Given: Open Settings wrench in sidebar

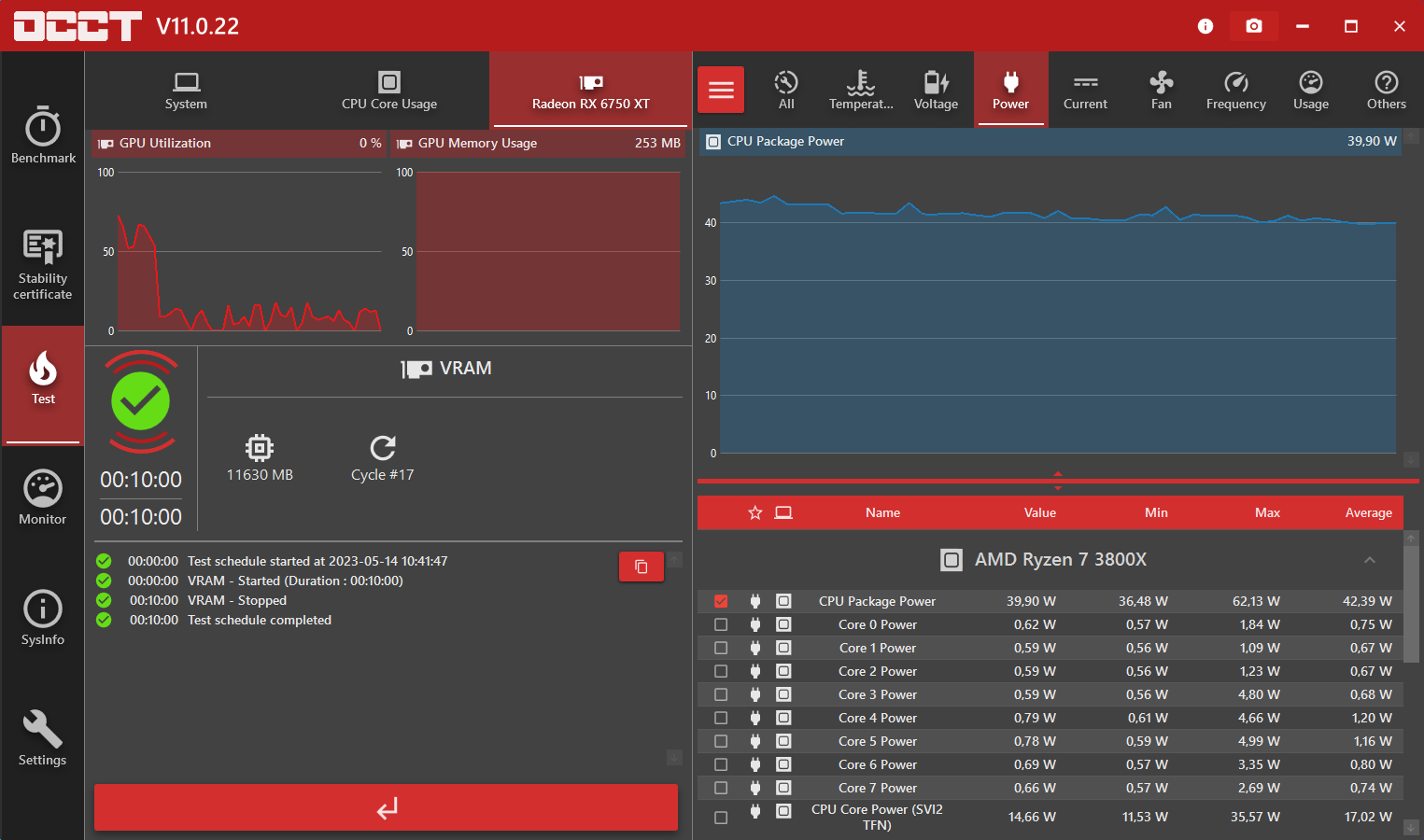Looking at the screenshot, I should (x=43, y=738).
